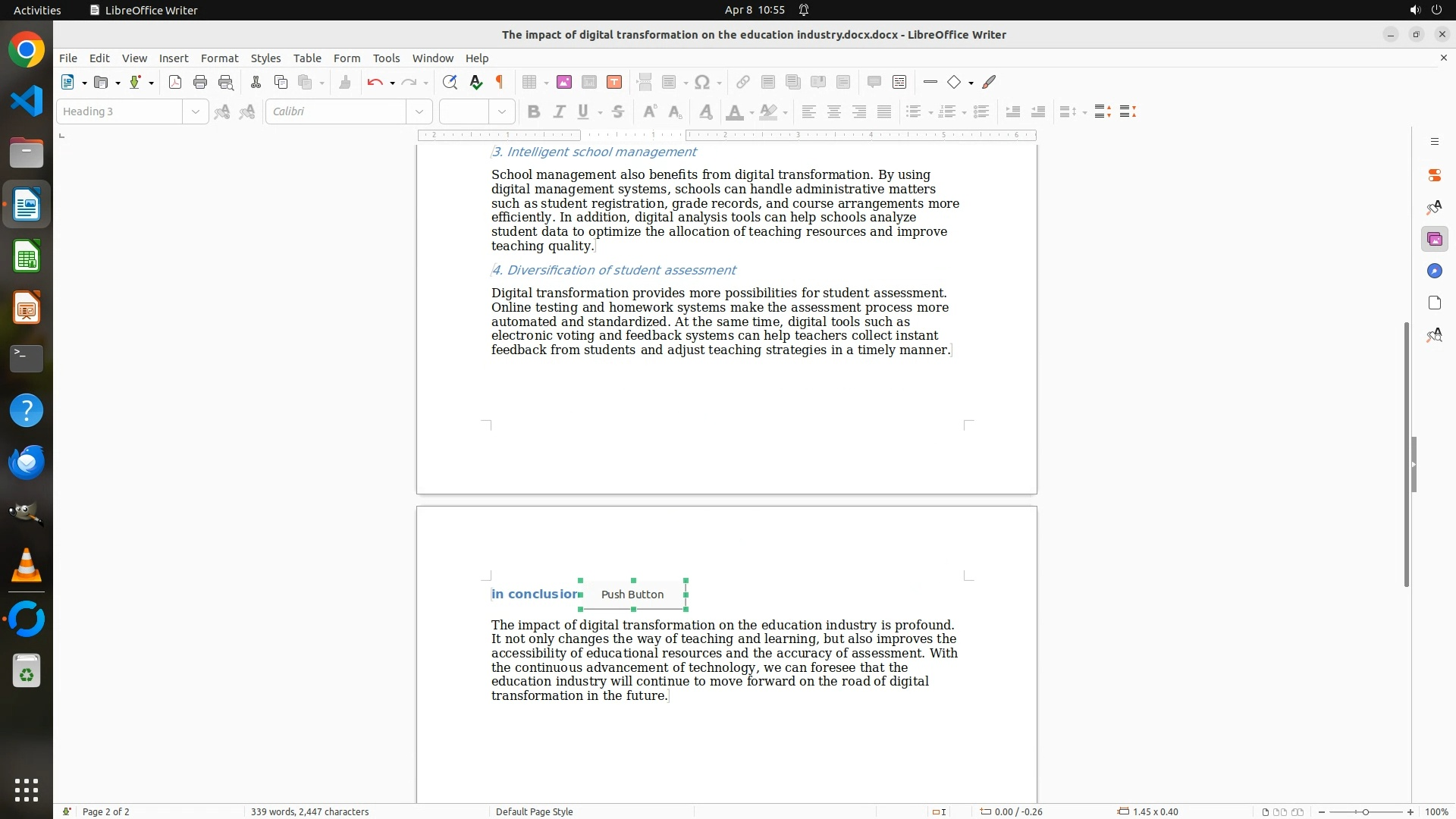The image size is (1456, 819).
Task: Click the word count in status bar
Action: coord(309,811)
